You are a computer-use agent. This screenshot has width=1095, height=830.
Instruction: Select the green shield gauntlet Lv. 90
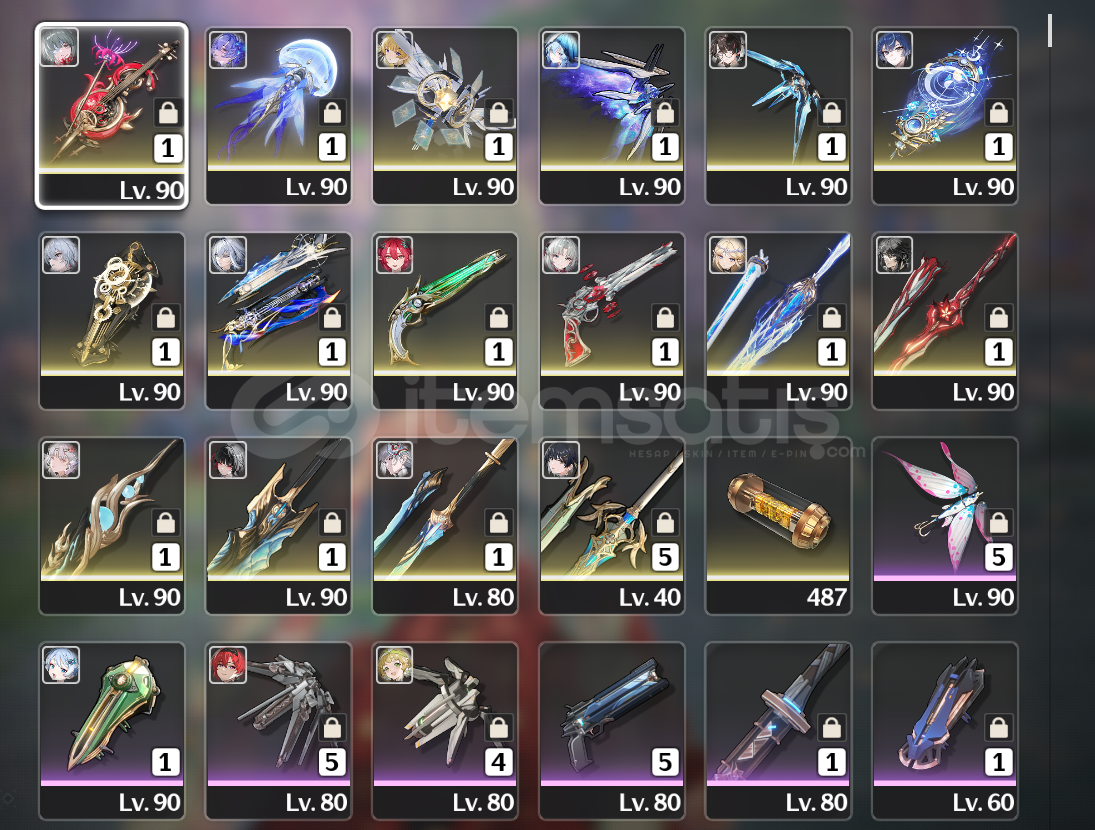pos(112,731)
